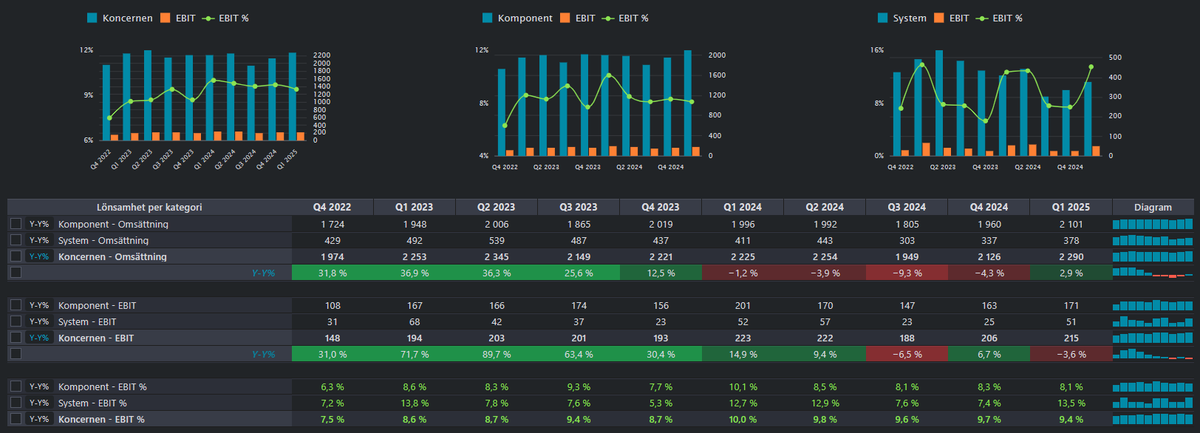The image size is (1200, 433).
Task: Click the 13,8 % System EBIT % cell
Action: pos(414,403)
